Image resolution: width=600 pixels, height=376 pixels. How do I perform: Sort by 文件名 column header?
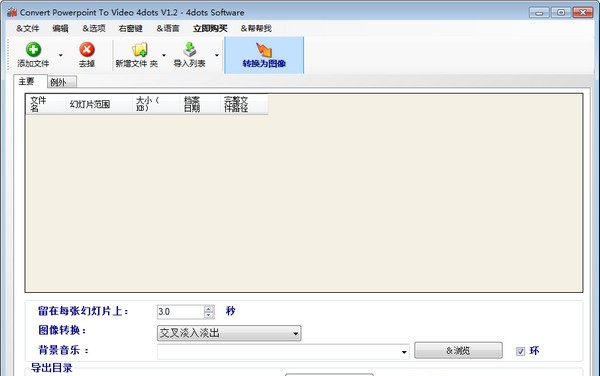tap(46, 104)
